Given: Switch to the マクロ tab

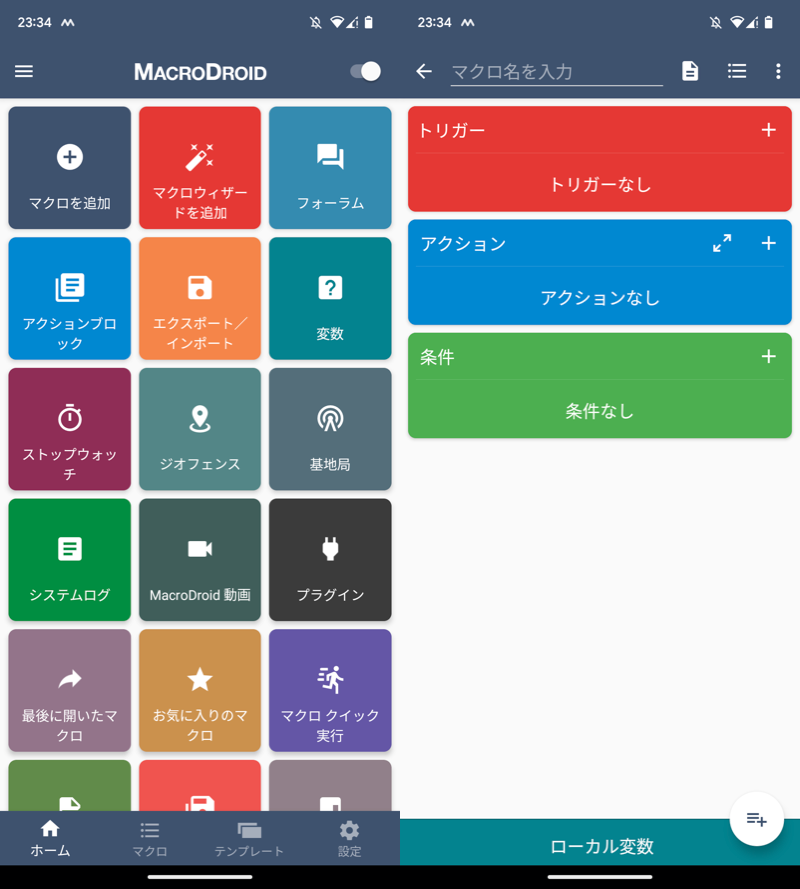Looking at the screenshot, I should pyautogui.click(x=149, y=839).
